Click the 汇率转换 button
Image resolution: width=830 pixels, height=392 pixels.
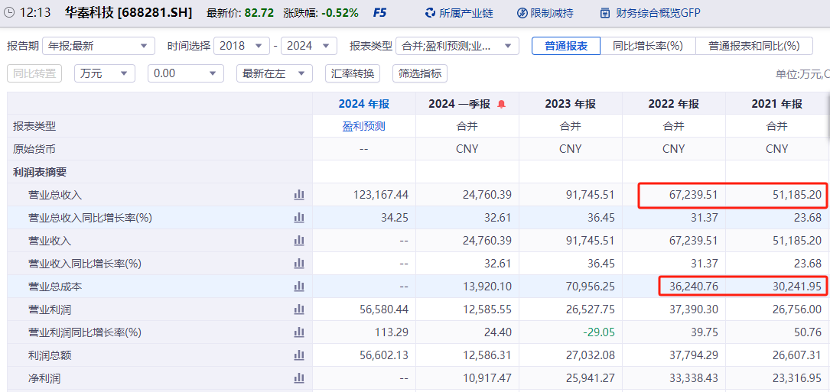pos(353,74)
